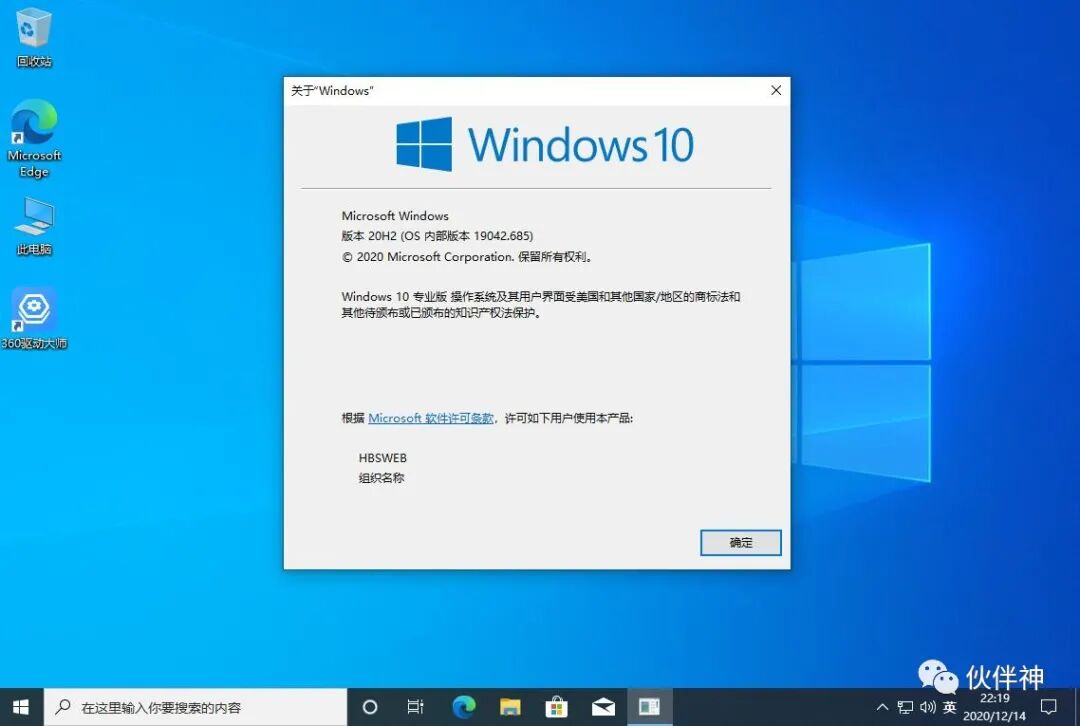Open the Recycle Bin desktop icon

(34, 38)
